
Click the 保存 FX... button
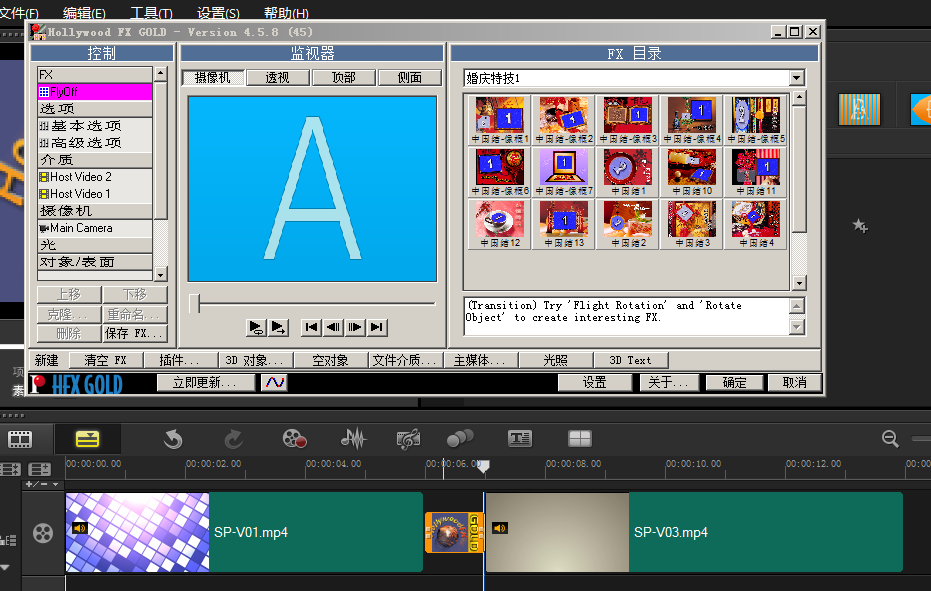pyautogui.click(x=135, y=333)
